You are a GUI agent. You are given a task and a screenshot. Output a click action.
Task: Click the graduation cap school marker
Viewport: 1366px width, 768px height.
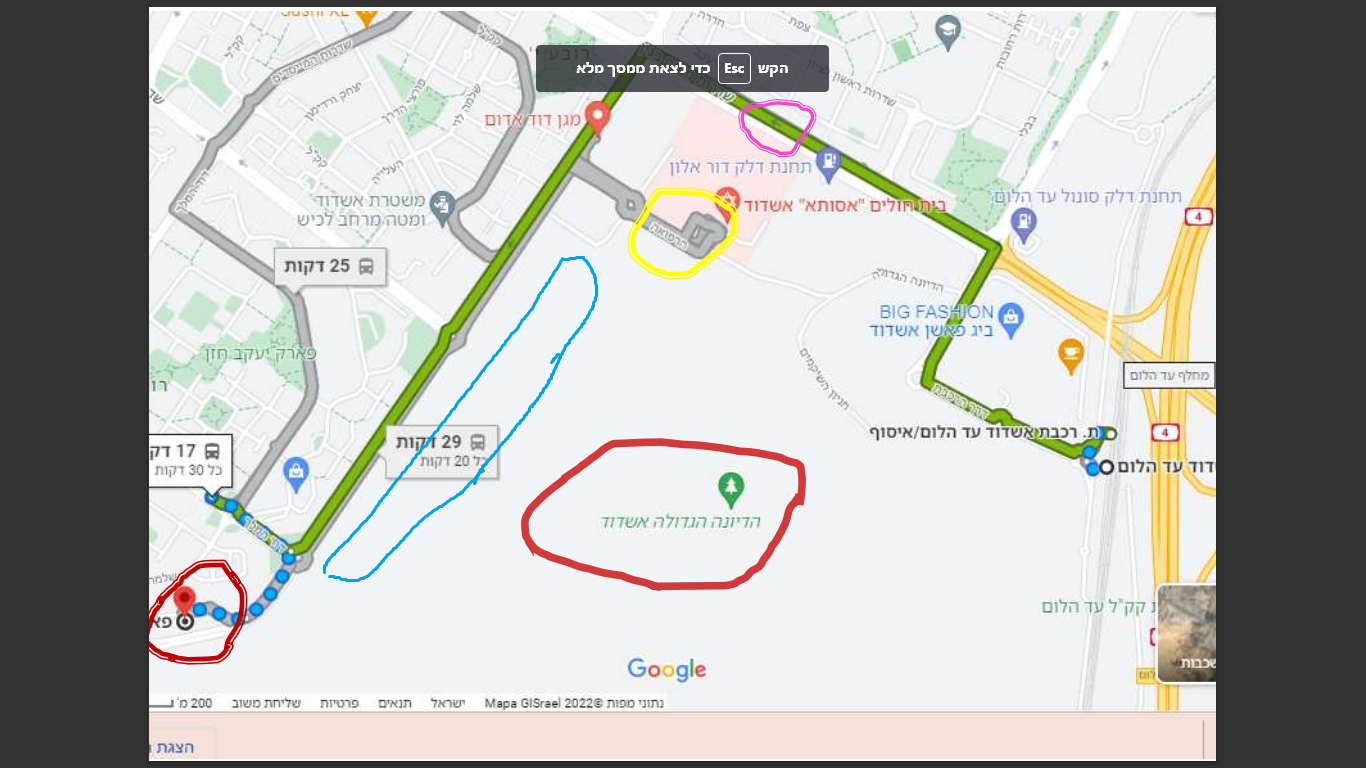[x=948, y=31]
